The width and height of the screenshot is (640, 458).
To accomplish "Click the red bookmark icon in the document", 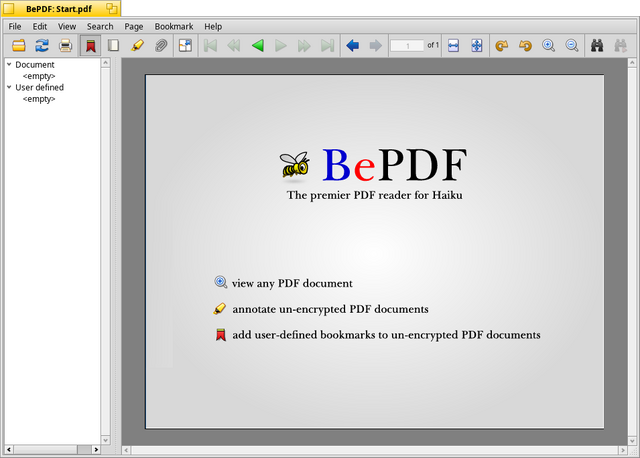I will [x=221, y=335].
